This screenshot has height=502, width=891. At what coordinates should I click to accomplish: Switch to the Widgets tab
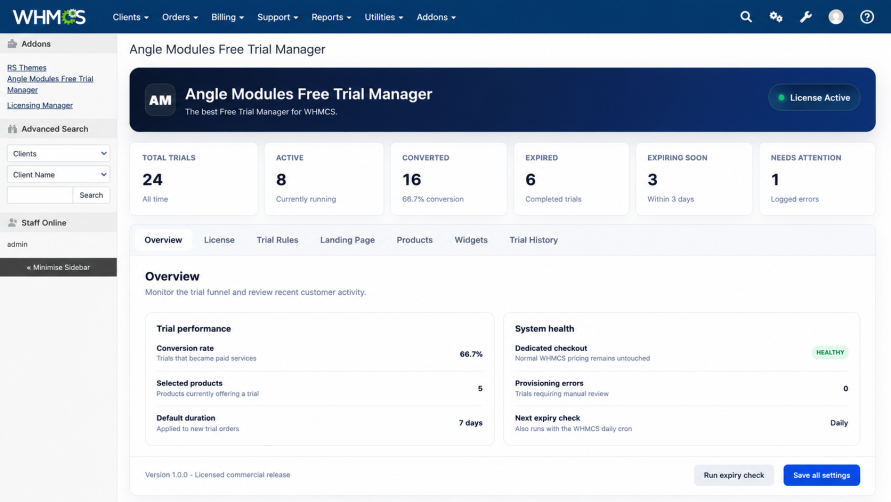471,240
